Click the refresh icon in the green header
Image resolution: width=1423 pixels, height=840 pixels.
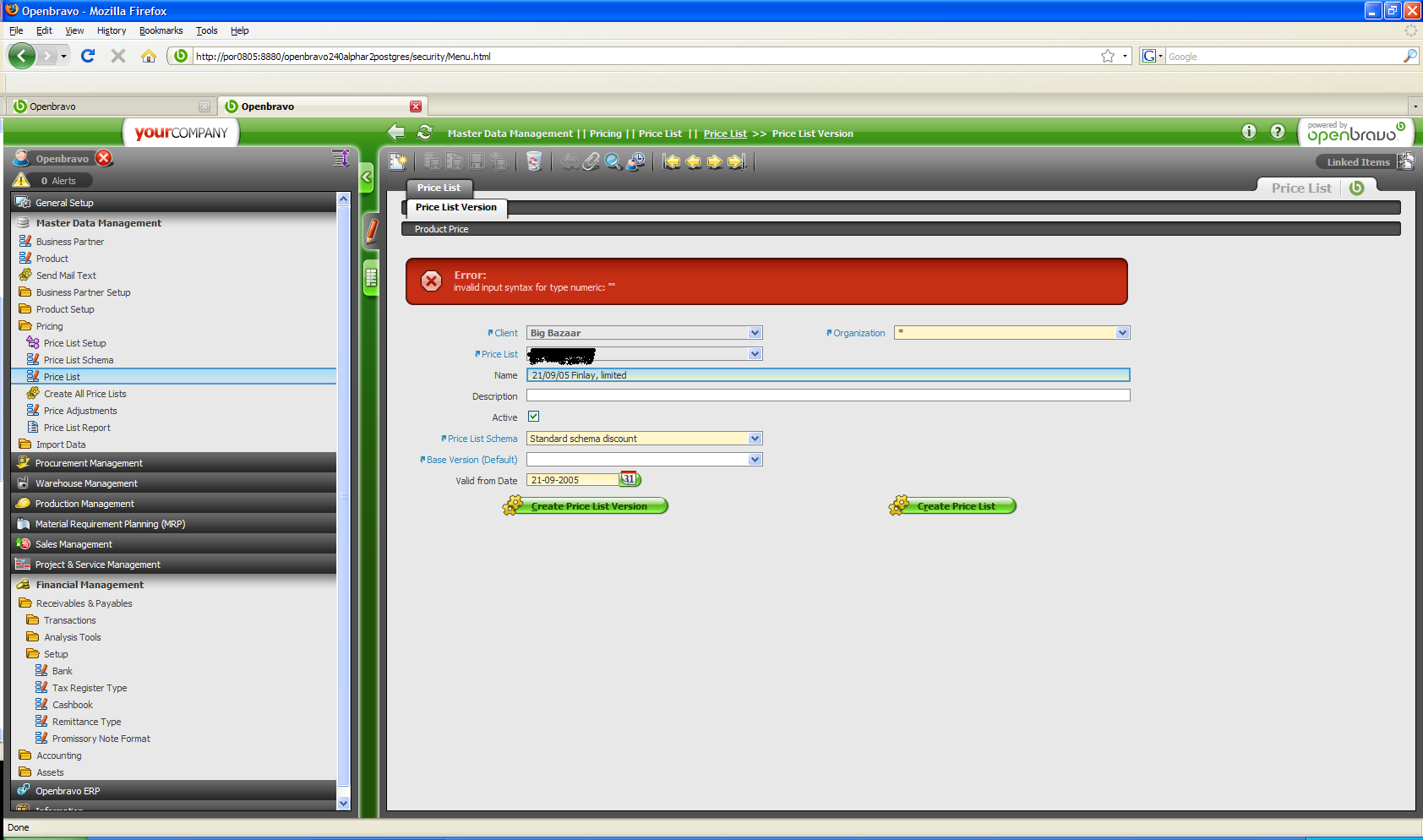425,132
